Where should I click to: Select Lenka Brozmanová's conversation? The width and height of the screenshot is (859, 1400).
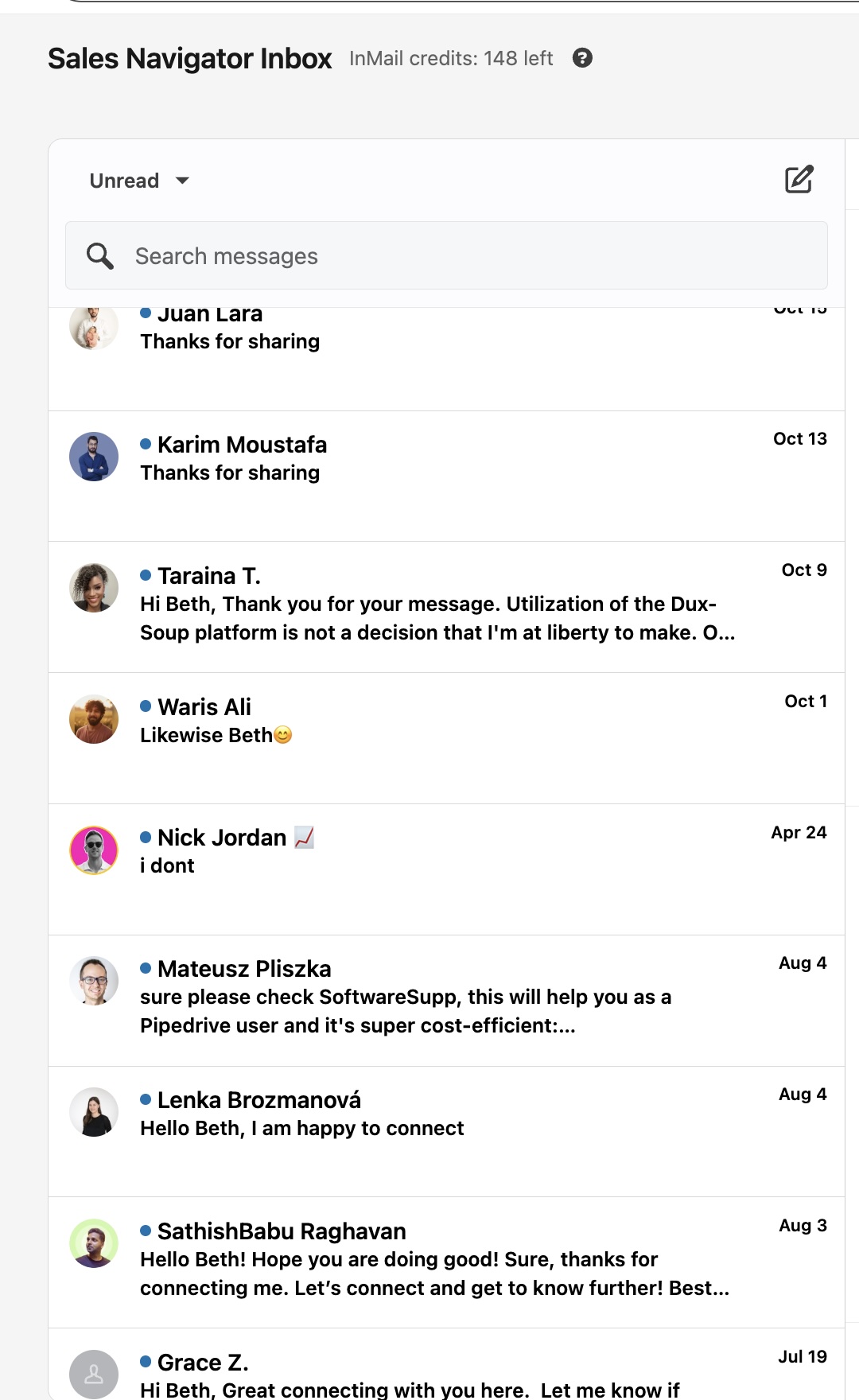pos(445,1128)
